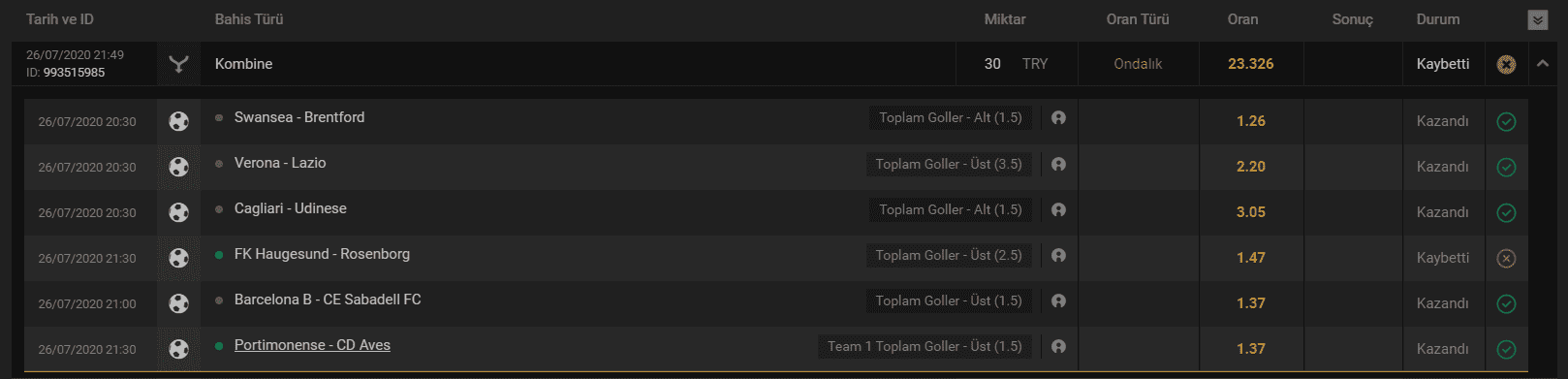Sort by the Tarih ve ID column header
1568x379 pixels.
pyautogui.click(x=60, y=19)
